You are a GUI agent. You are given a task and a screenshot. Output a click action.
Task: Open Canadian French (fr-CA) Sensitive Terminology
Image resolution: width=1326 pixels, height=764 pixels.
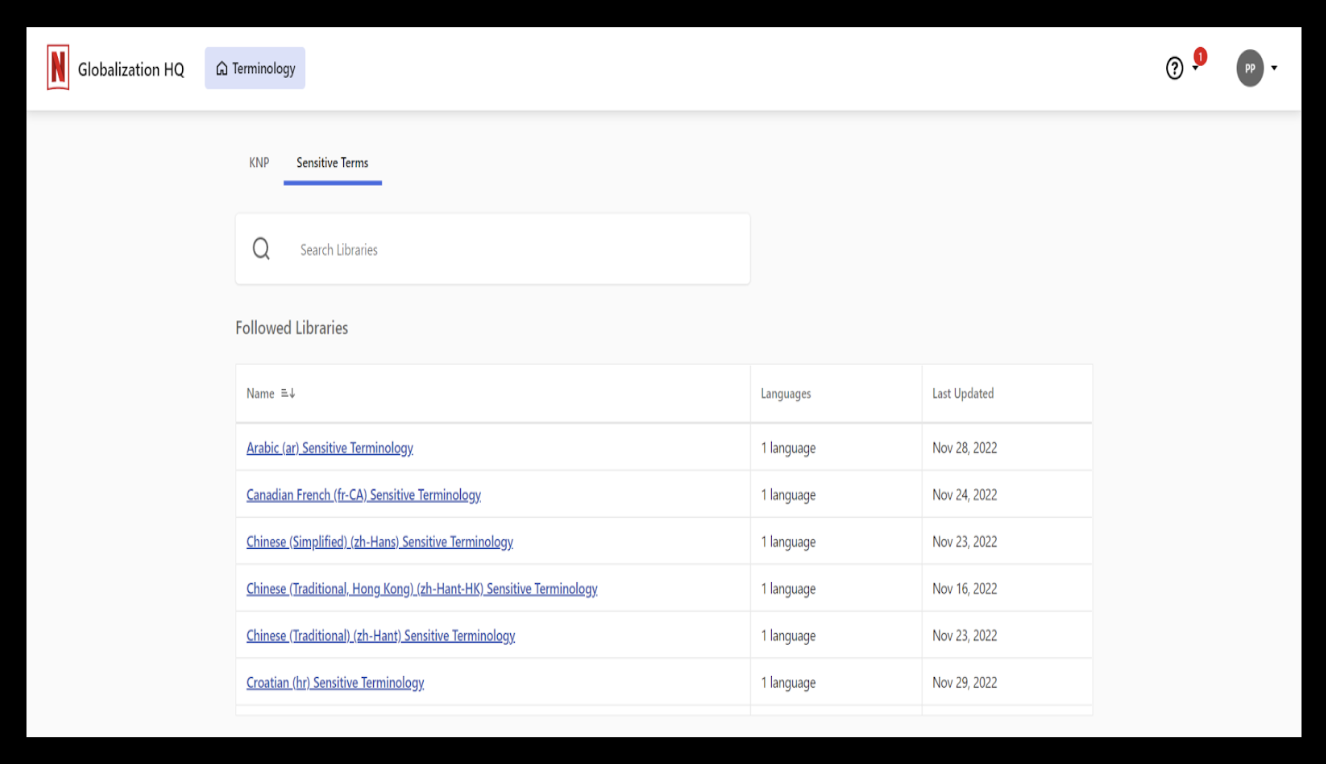(x=364, y=495)
